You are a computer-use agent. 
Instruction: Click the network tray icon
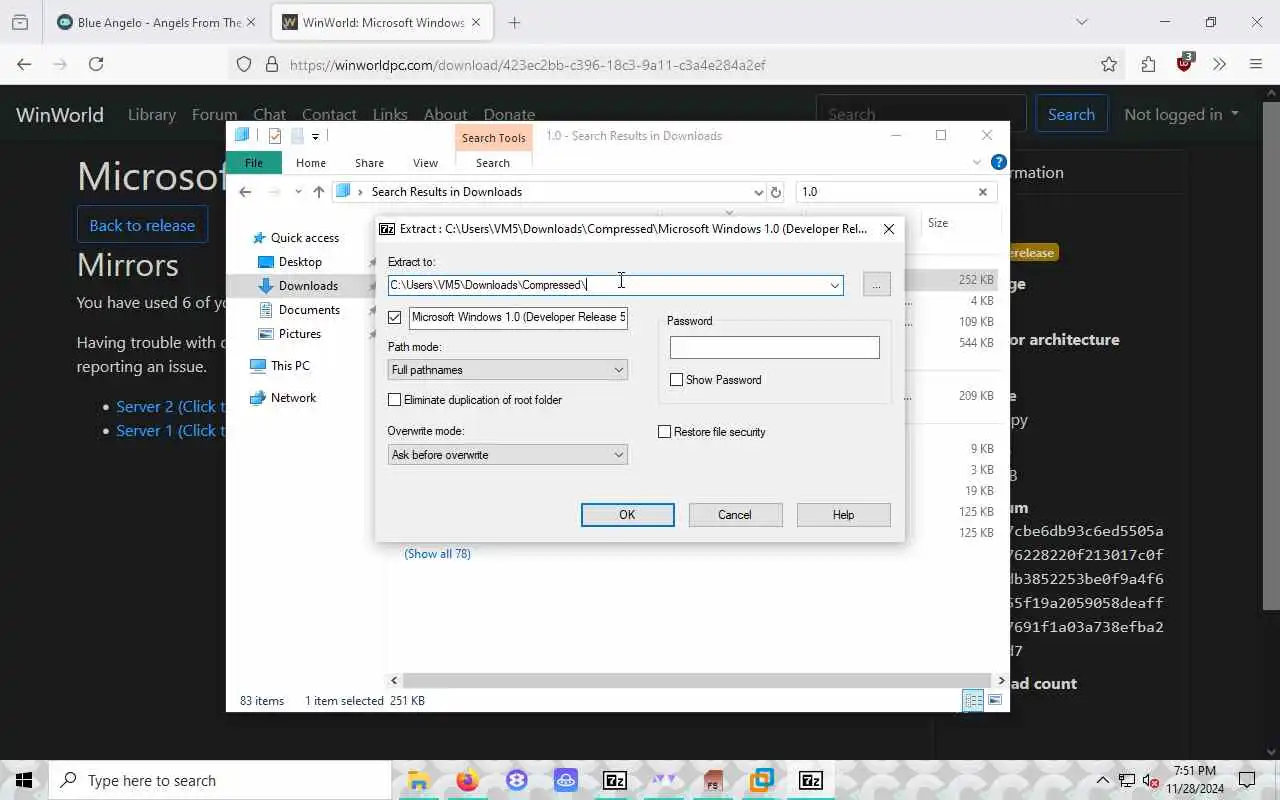[x=1127, y=780]
